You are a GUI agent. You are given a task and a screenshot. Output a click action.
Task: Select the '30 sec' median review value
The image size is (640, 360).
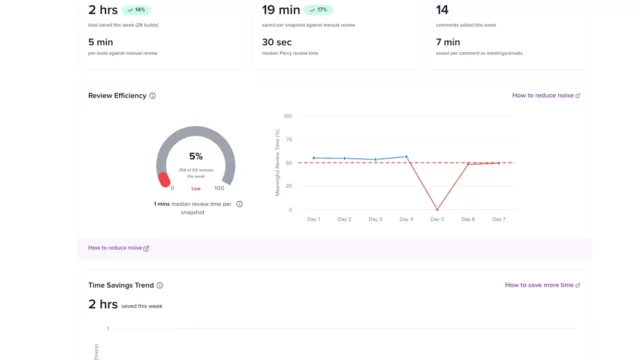(277, 42)
